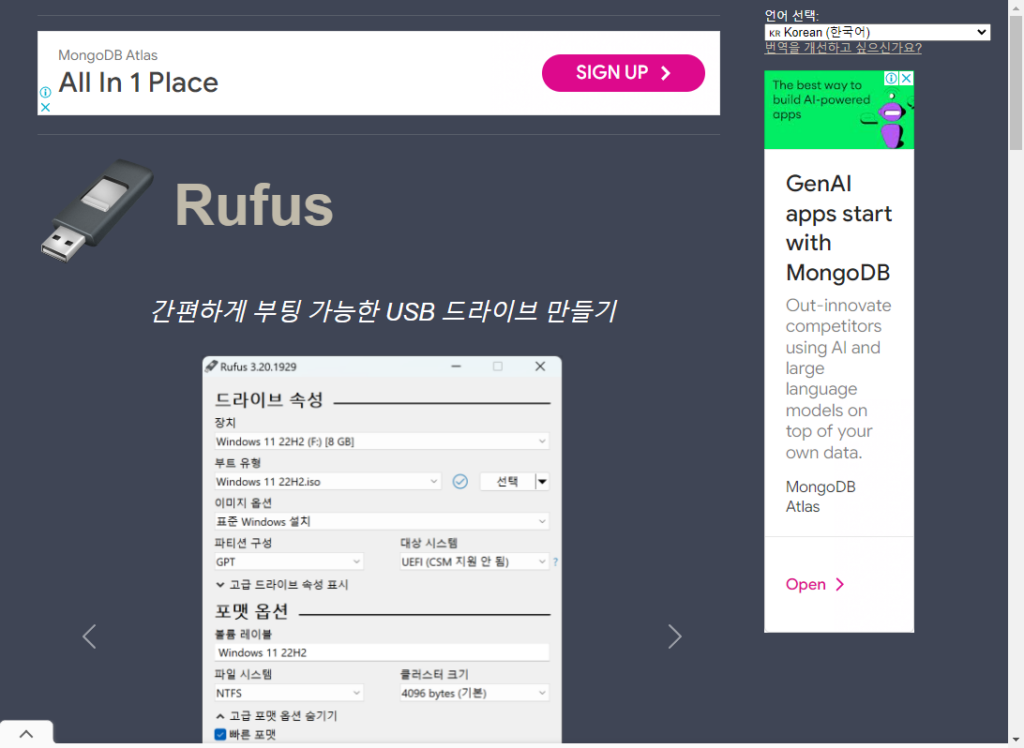Click the 드라이브 속성 section heading

pos(269,400)
